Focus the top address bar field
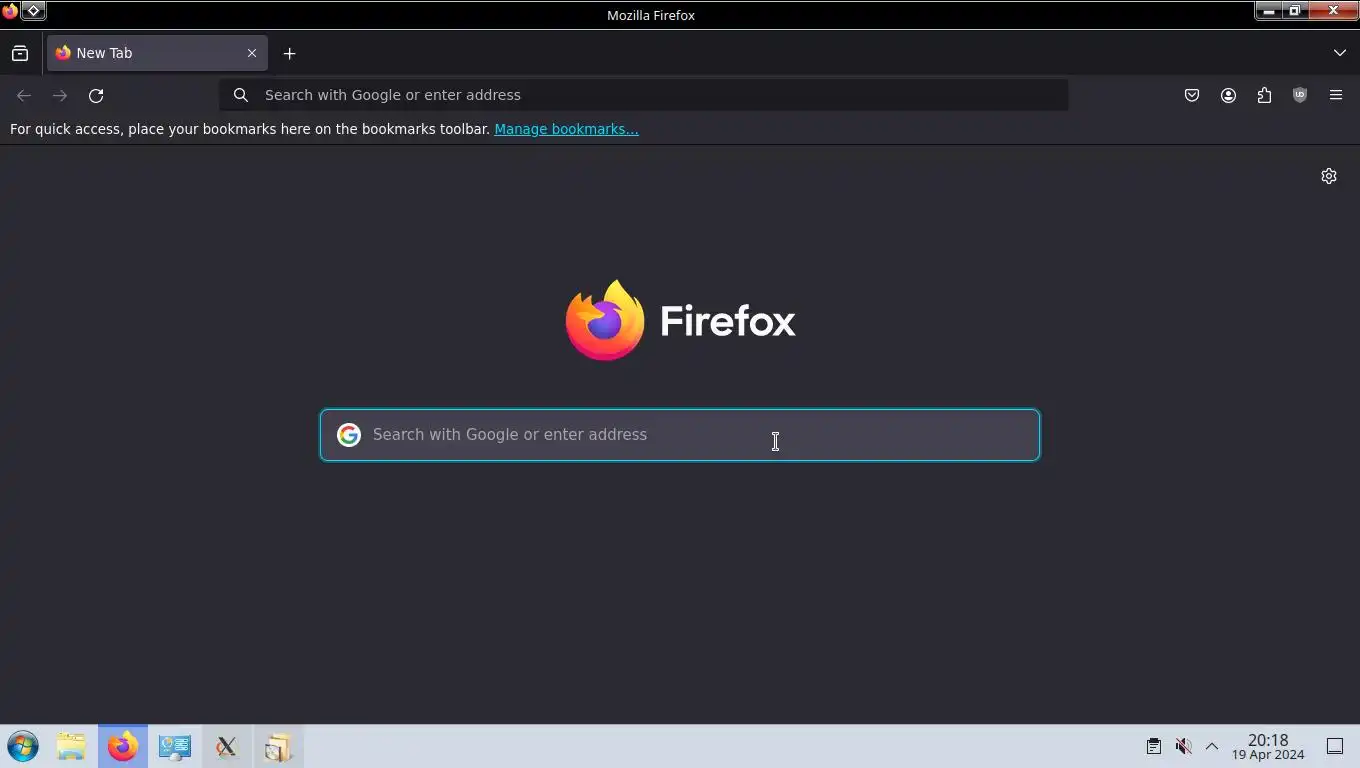This screenshot has height=768, width=1360. (x=644, y=95)
